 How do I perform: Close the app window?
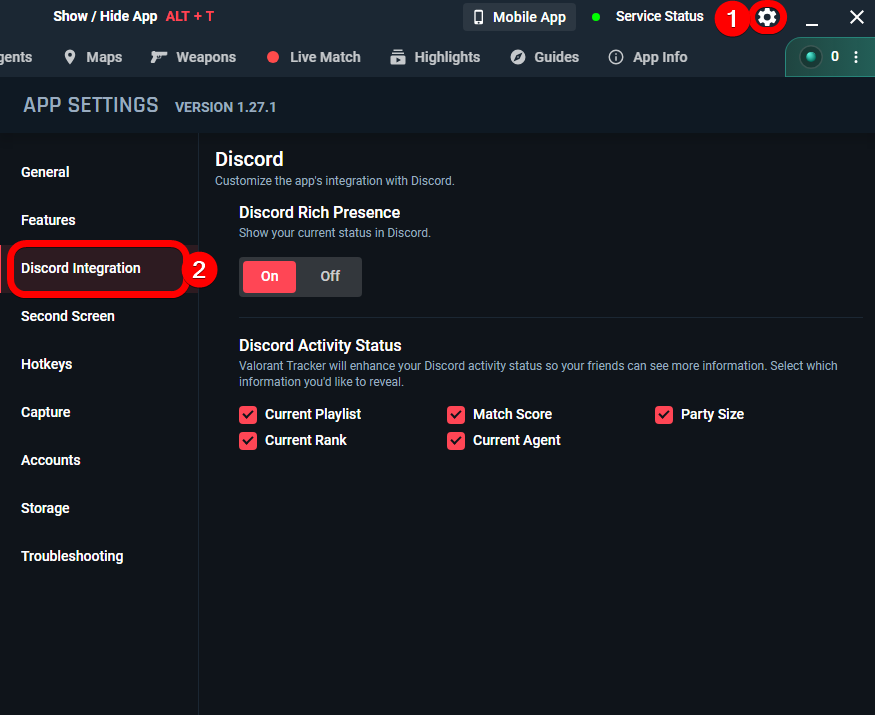(x=857, y=17)
